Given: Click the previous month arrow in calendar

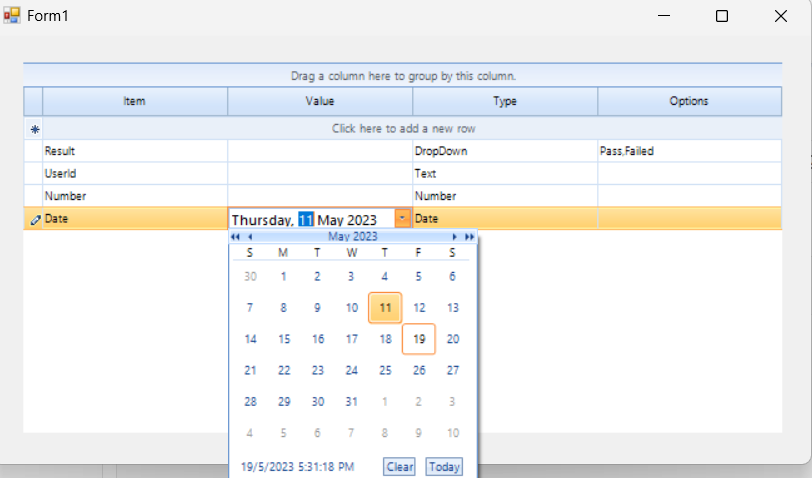Looking at the screenshot, I should pyautogui.click(x=249, y=237).
